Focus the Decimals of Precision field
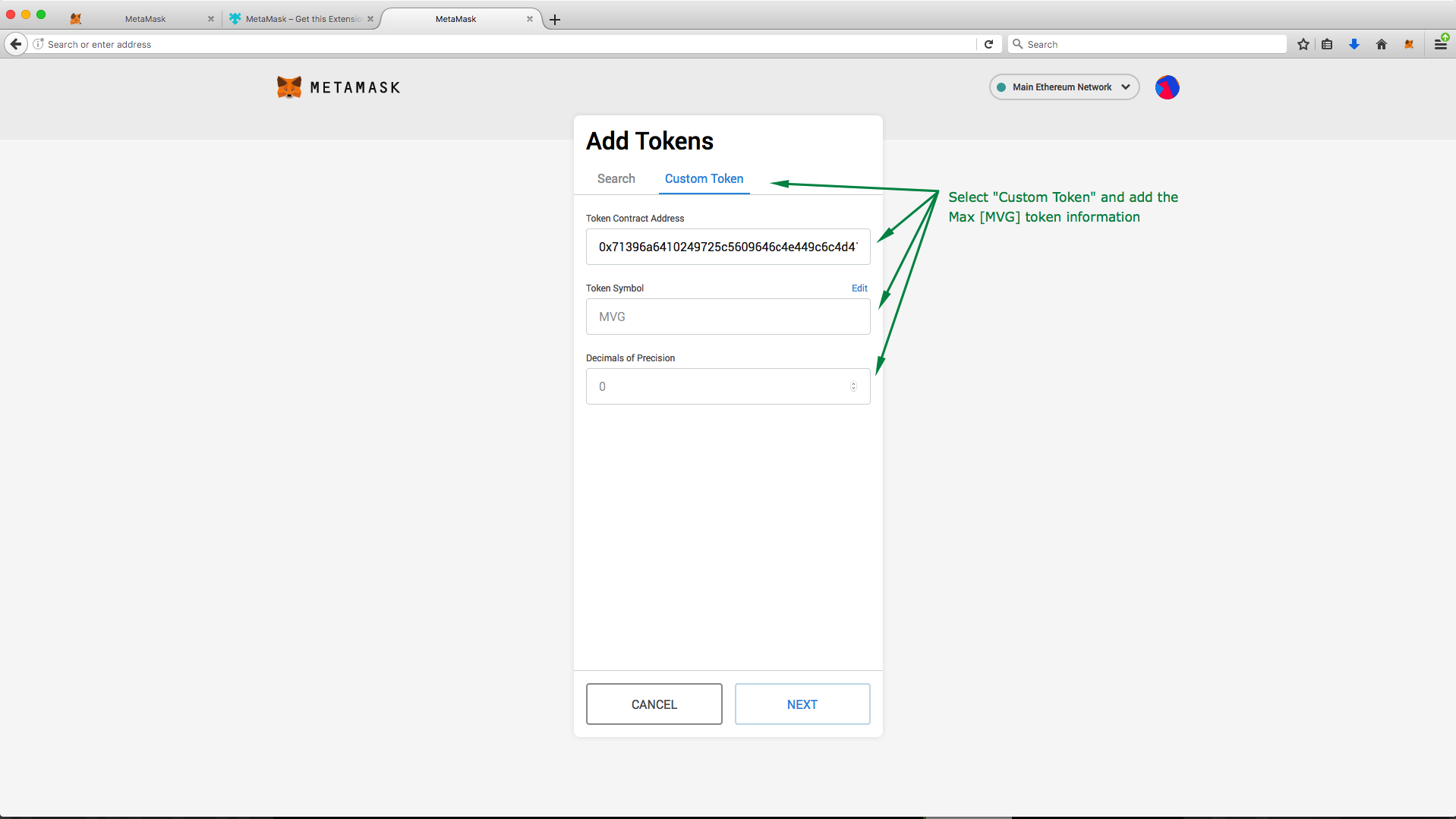This screenshot has height=819, width=1456. click(728, 386)
